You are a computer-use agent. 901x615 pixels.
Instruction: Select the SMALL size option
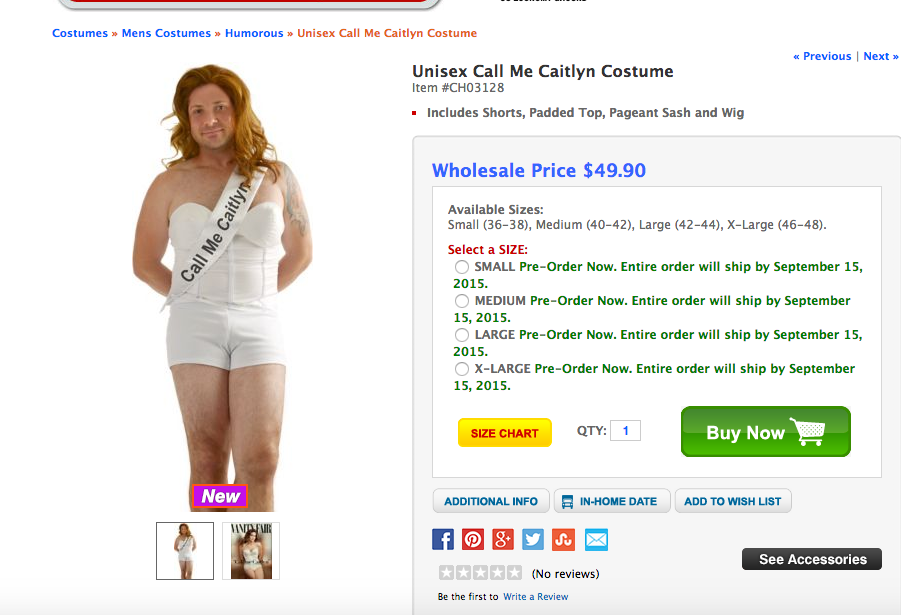[x=462, y=267]
